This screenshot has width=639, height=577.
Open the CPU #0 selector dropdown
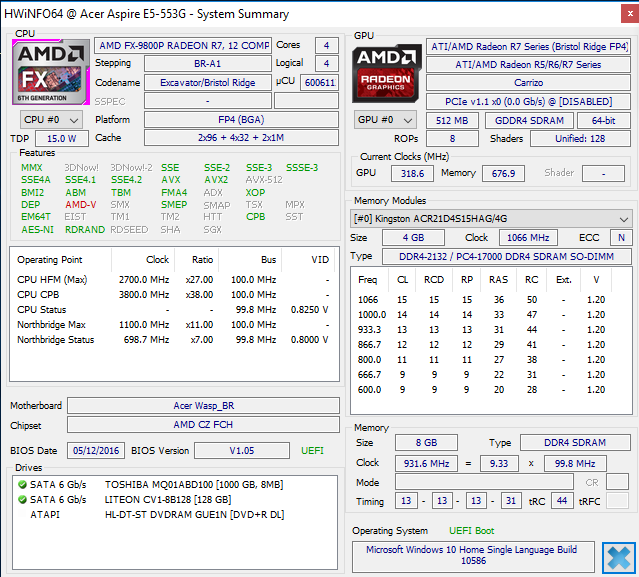tap(51, 119)
